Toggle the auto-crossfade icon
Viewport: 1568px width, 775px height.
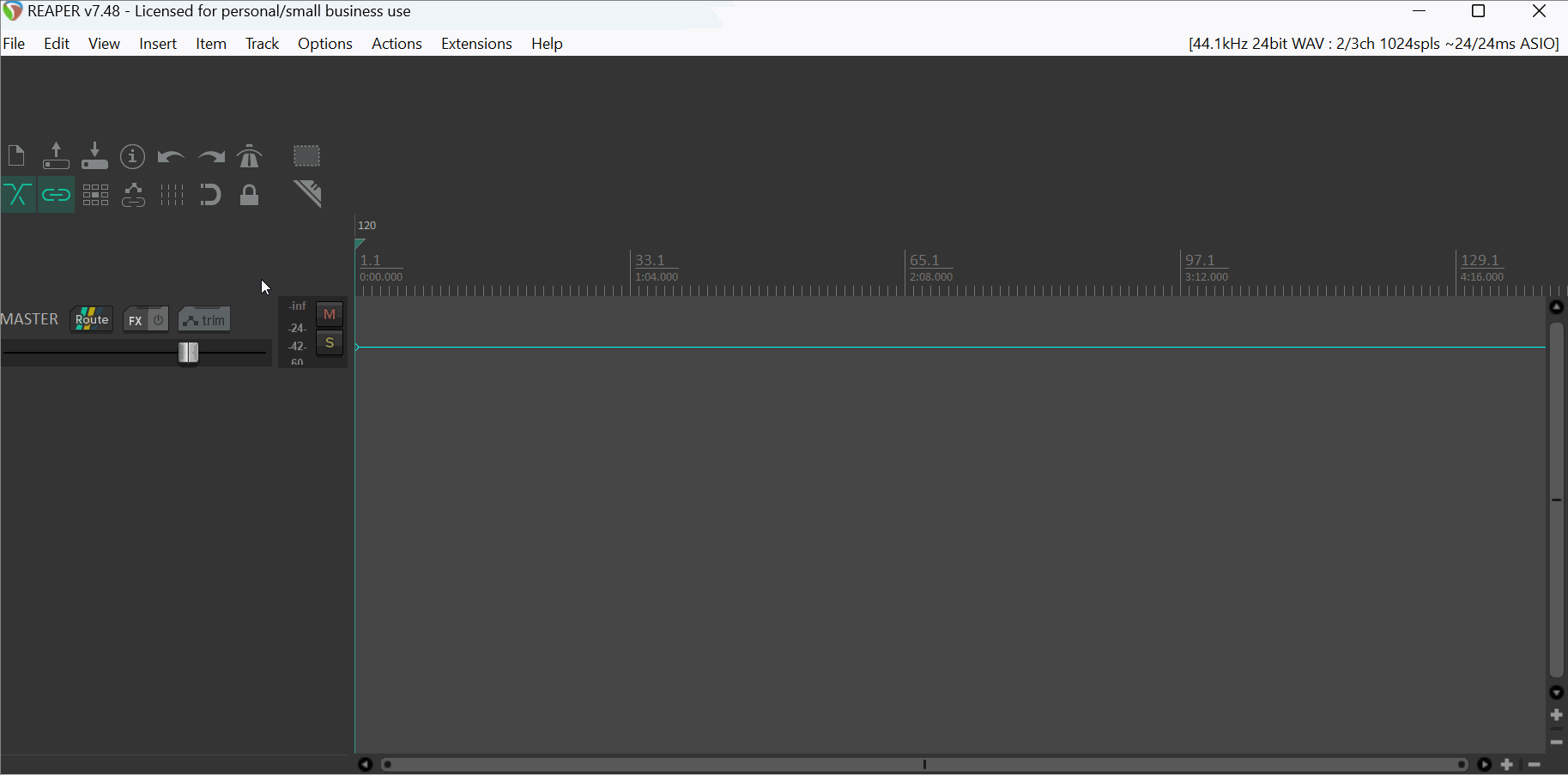click(18, 195)
